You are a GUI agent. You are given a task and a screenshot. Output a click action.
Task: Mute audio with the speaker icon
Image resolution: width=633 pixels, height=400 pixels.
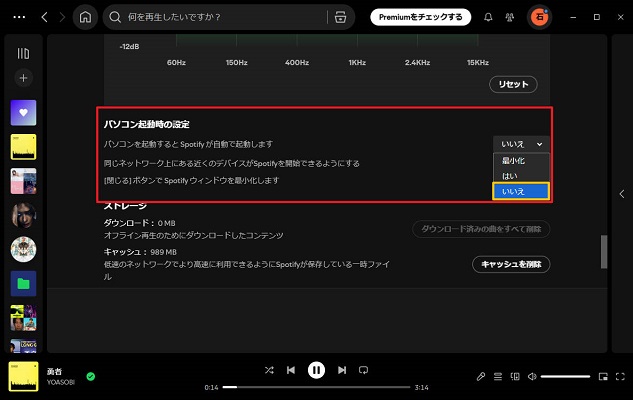point(532,377)
